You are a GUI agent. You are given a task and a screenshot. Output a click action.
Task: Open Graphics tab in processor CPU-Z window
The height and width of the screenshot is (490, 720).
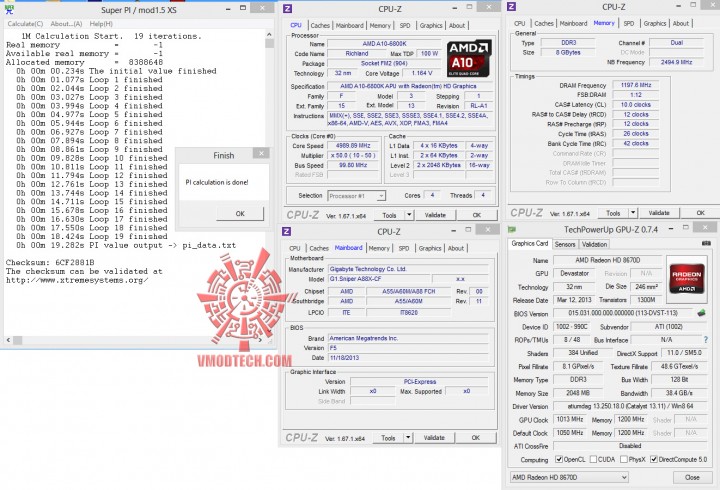431,26
